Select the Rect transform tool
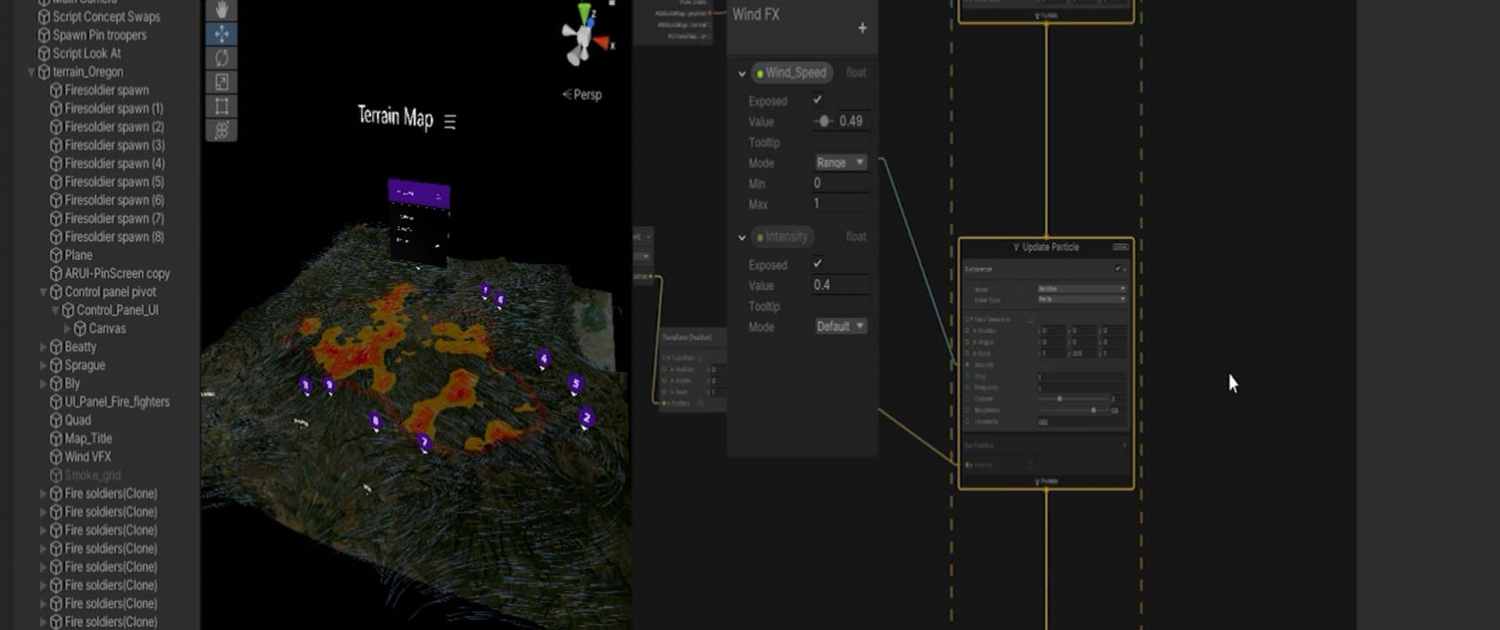Image resolution: width=1500 pixels, height=630 pixels. pos(222,106)
